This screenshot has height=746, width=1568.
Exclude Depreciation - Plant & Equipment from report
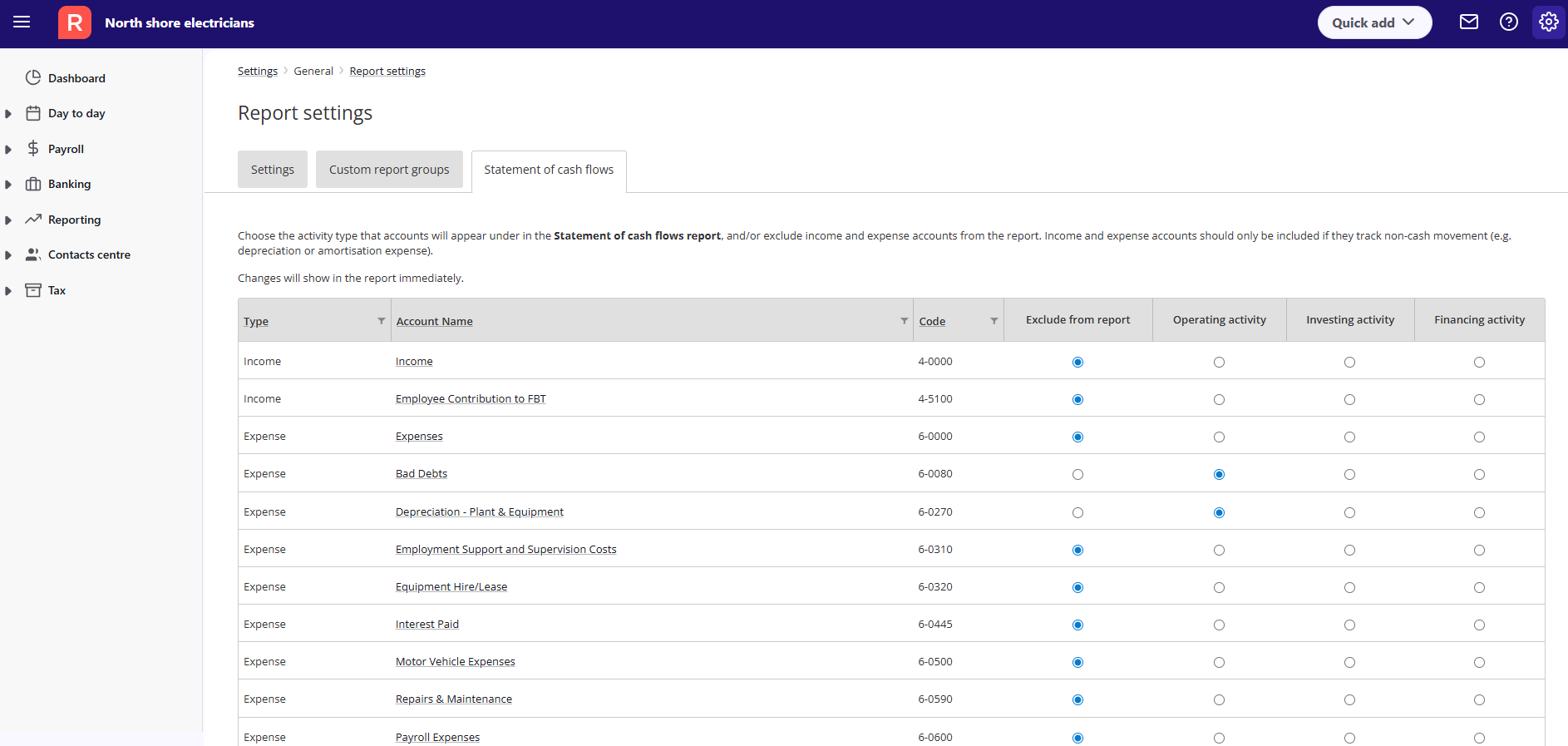point(1077,512)
